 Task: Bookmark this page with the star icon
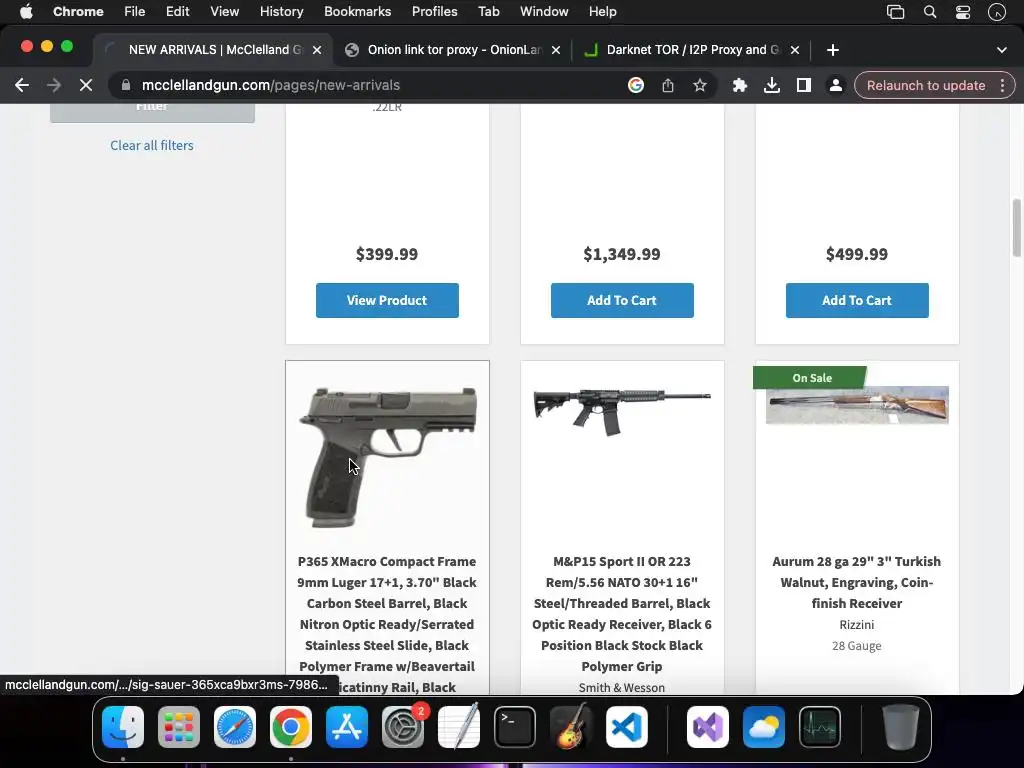point(699,86)
